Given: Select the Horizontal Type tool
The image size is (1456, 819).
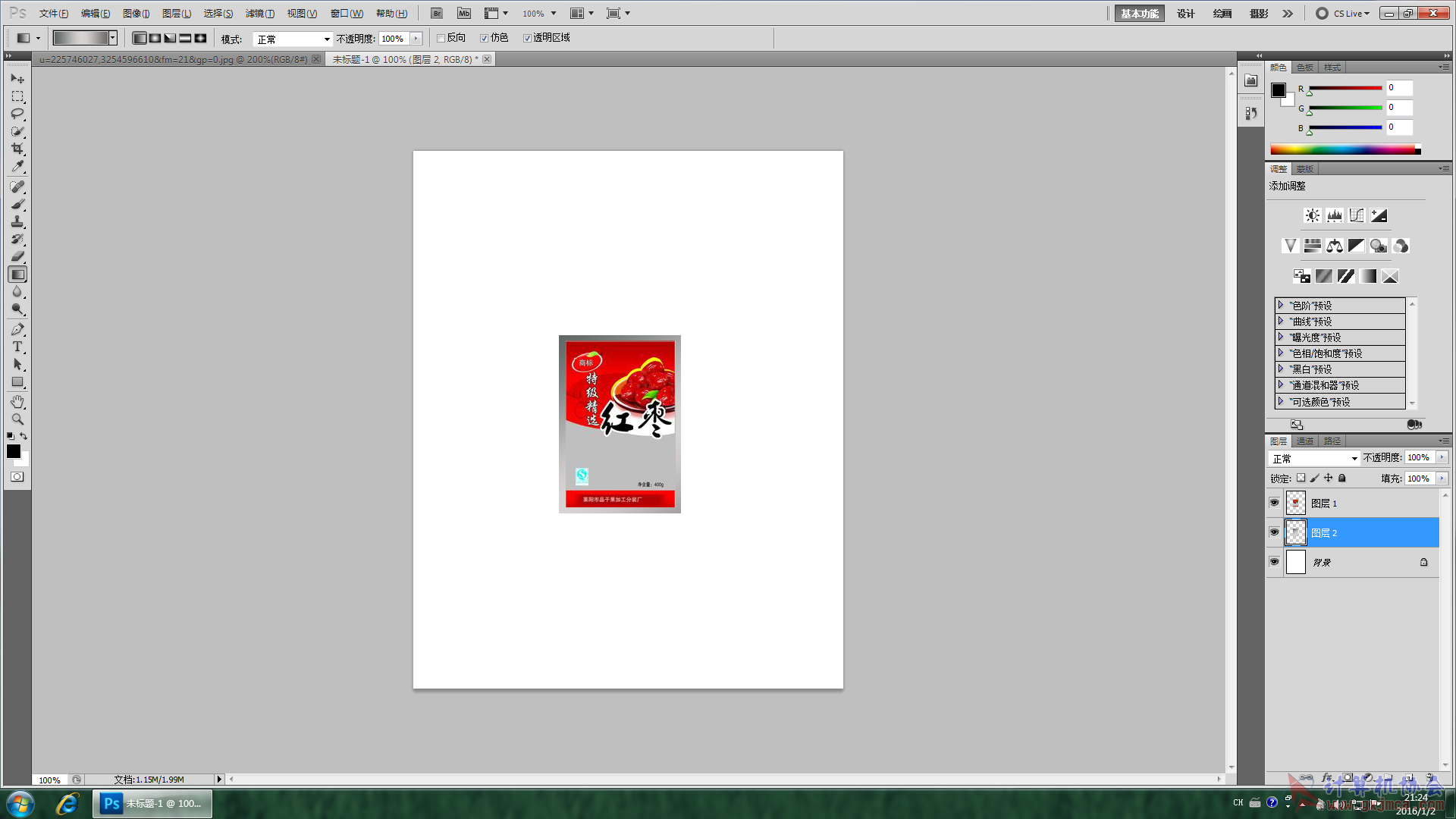Looking at the screenshot, I should tap(17, 347).
